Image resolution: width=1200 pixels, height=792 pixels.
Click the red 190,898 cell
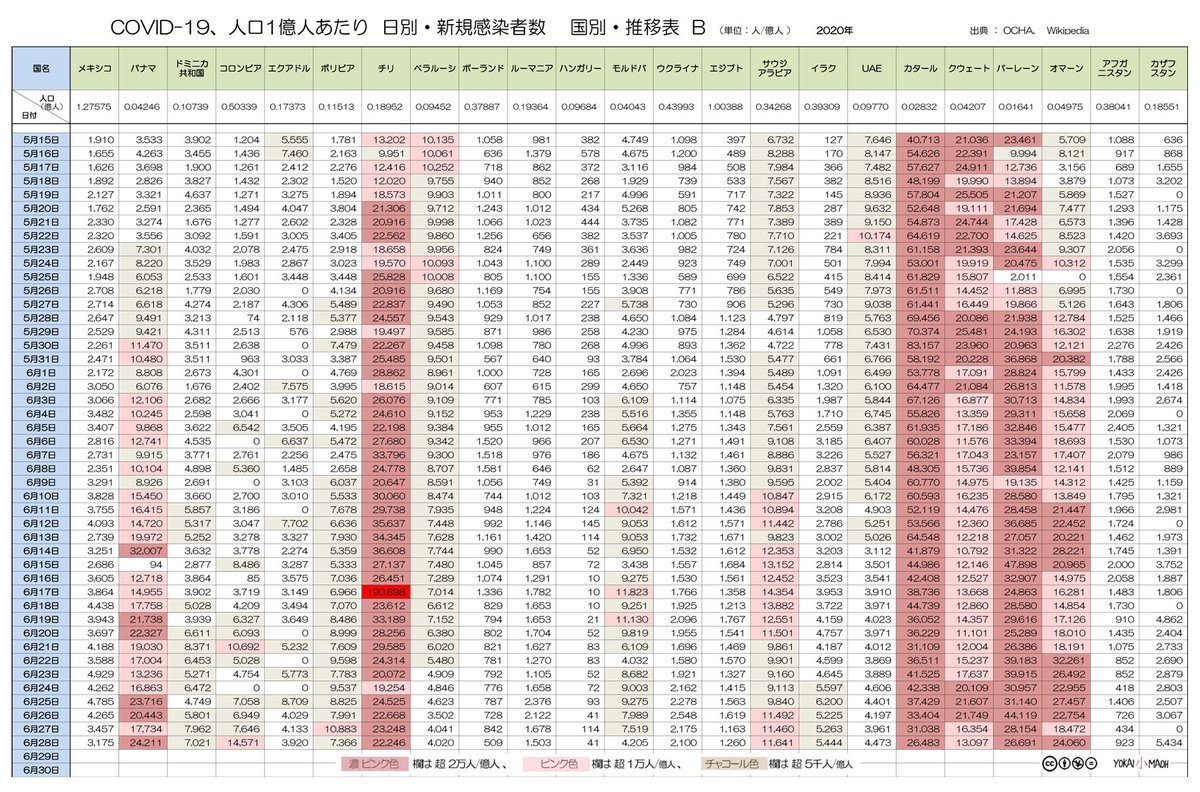[x=385, y=592]
